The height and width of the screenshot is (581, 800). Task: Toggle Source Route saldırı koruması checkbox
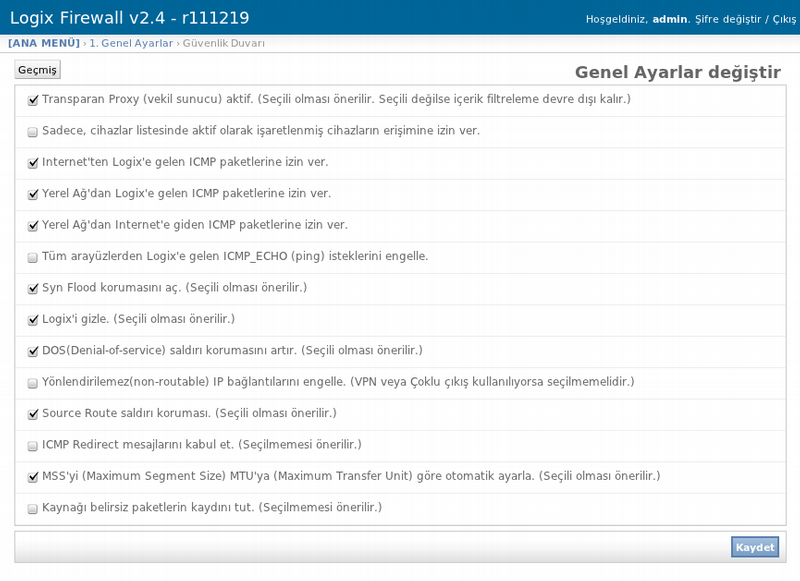[33, 415]
